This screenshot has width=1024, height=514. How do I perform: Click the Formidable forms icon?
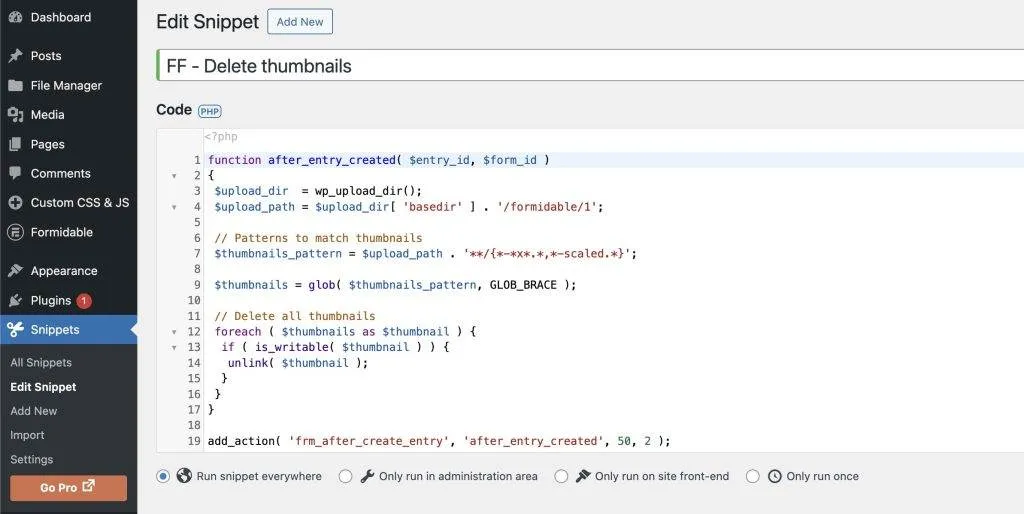tap(15, 232)
